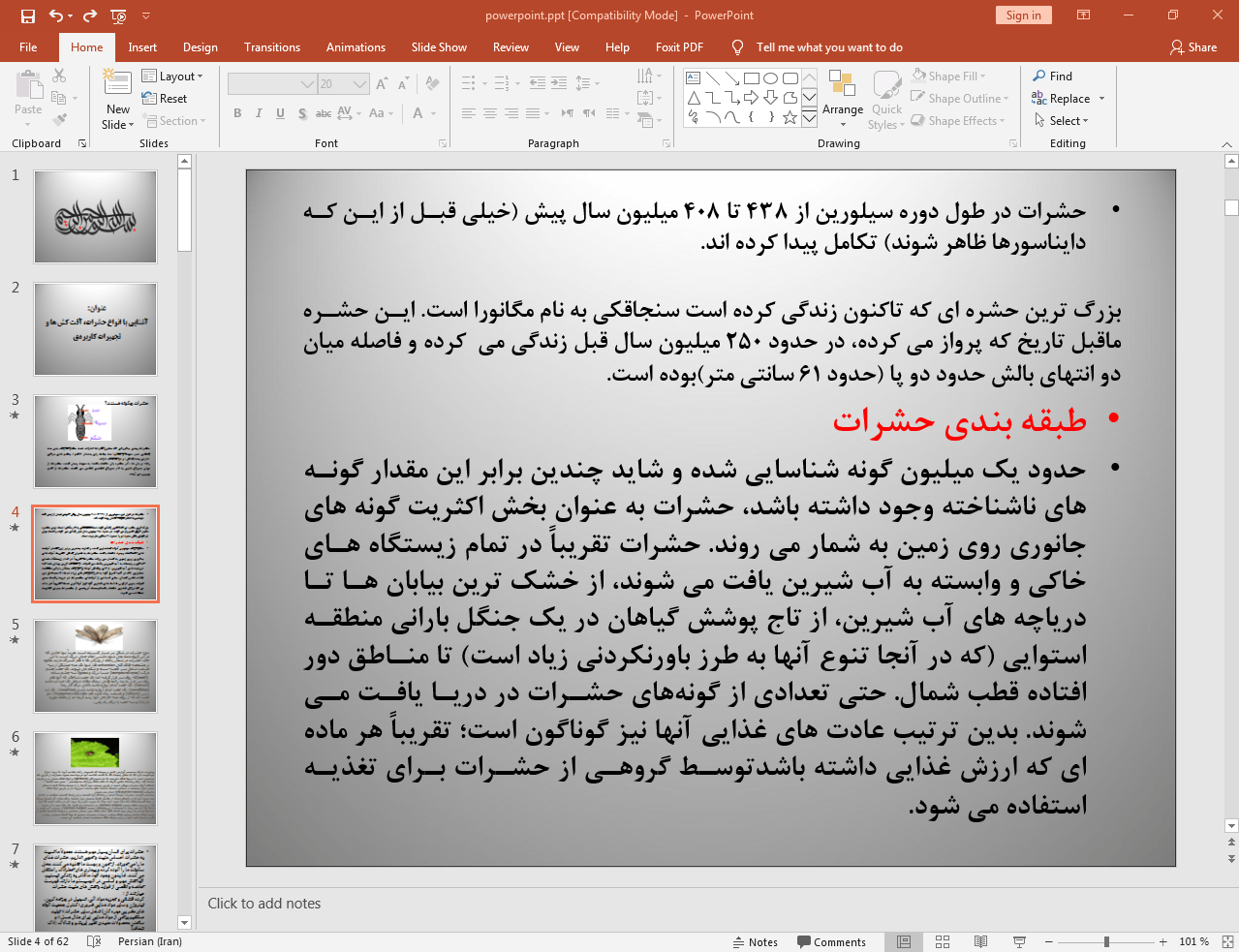Insert a New Slide

(x=118, y=99)
